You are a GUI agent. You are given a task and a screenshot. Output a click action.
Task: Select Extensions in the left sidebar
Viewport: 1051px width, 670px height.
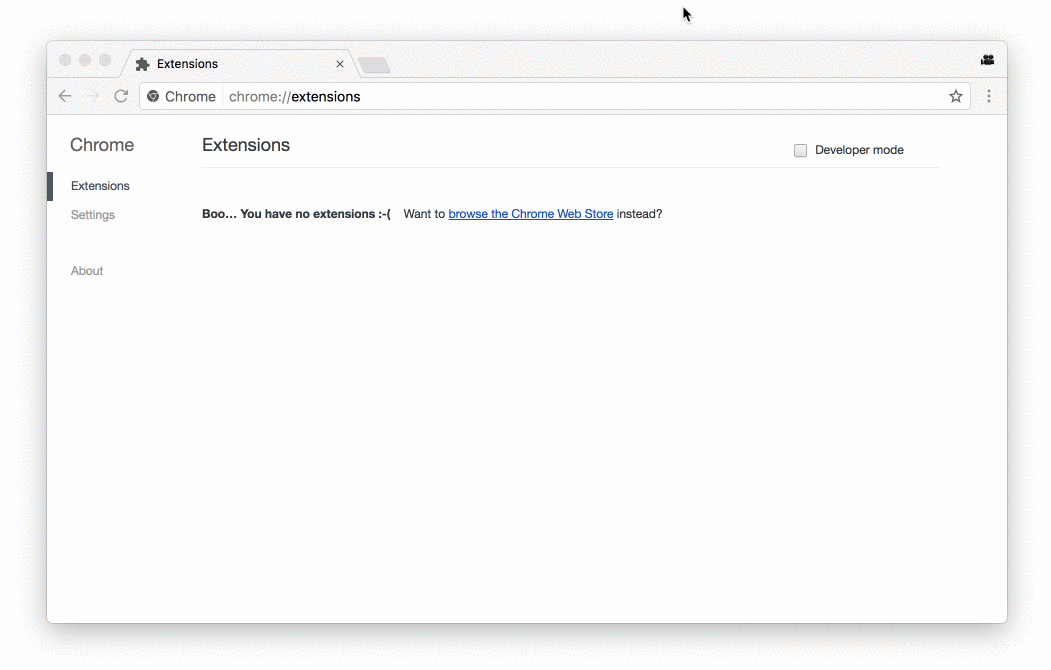(100, 186)
